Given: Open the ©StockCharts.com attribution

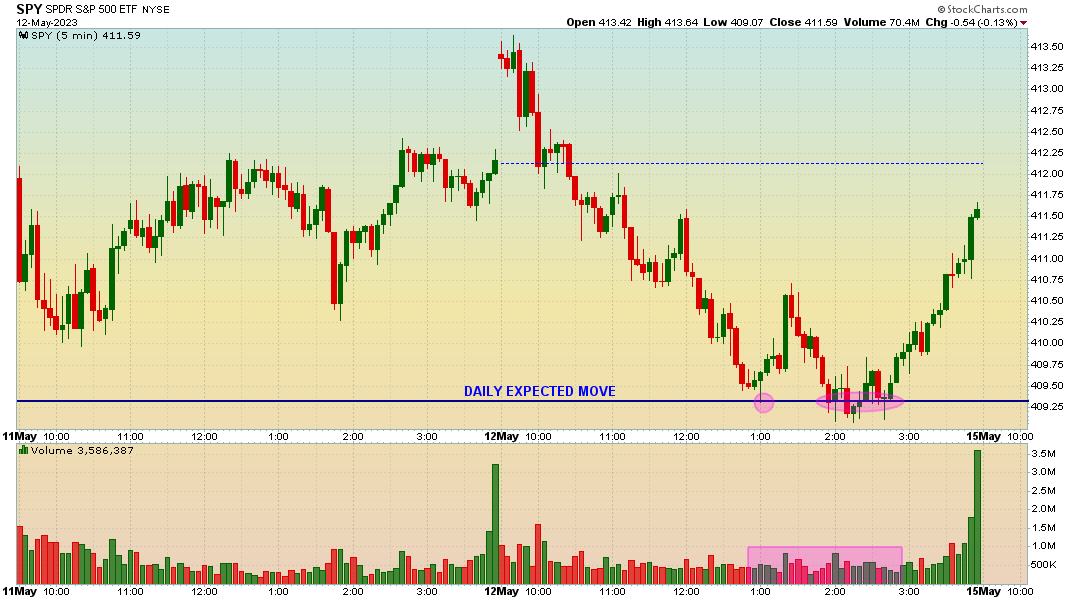Looking at the screenshot, I should pyautogui.click(x=982, y=9).
